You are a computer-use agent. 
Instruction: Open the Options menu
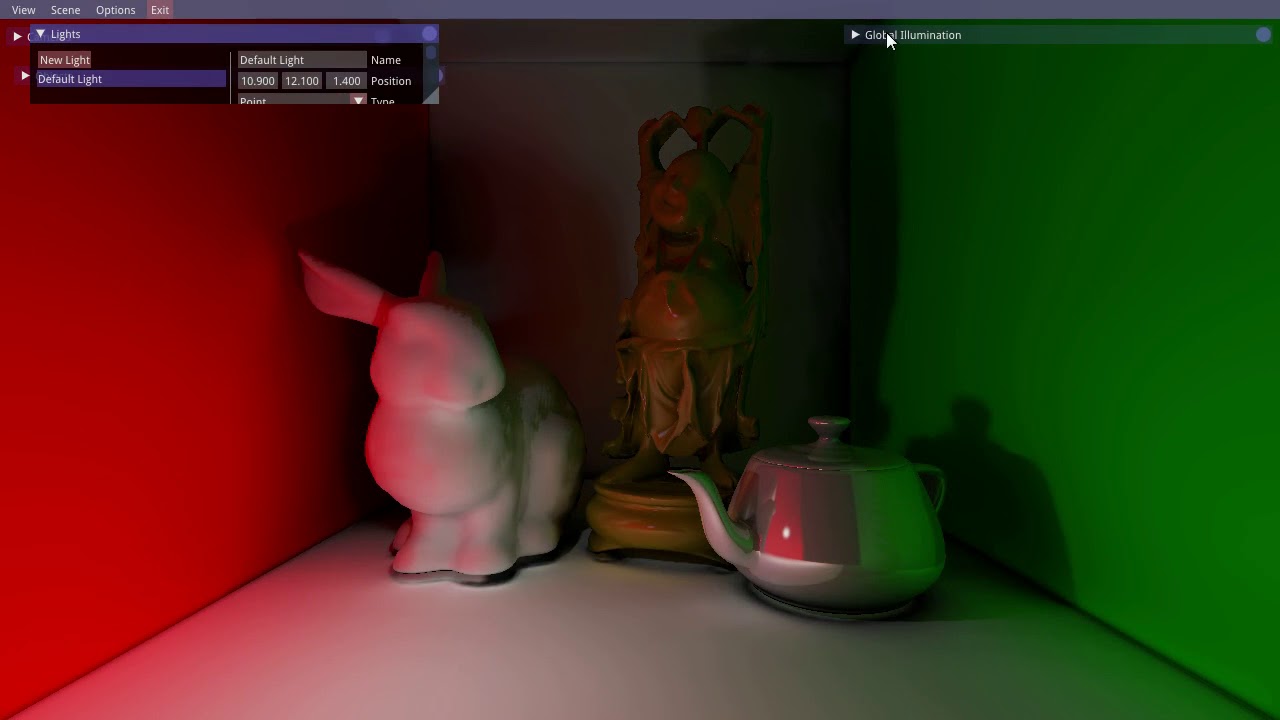[x=115, y=10]
